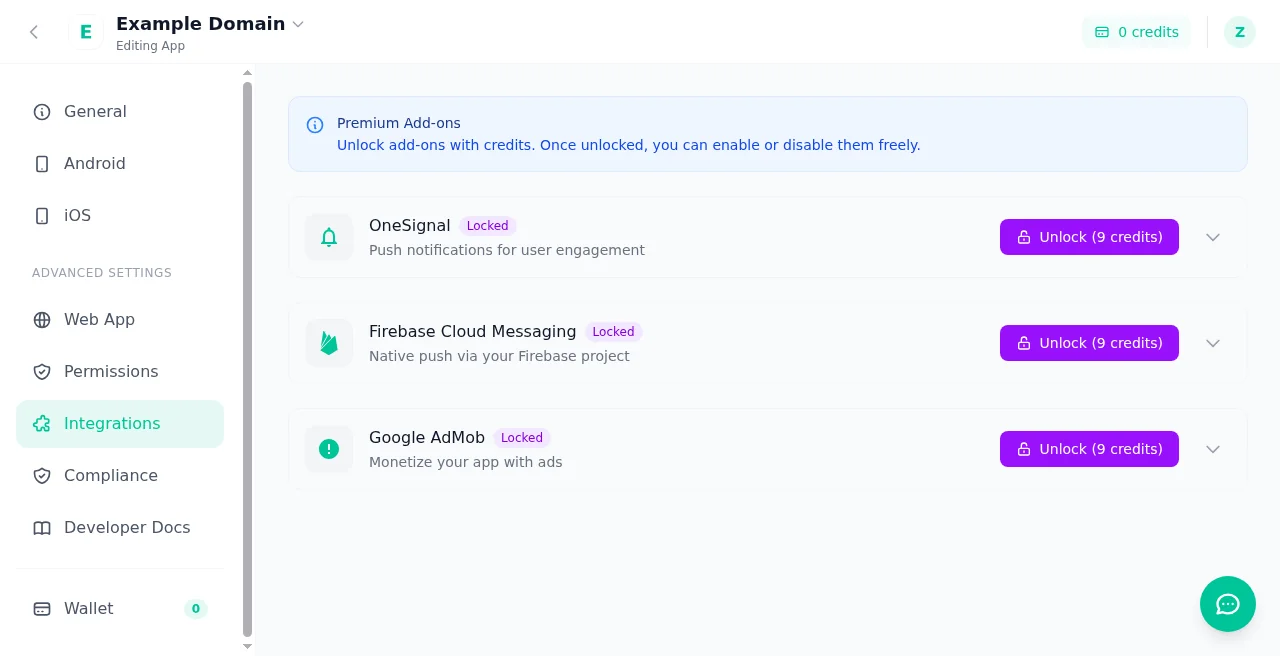Open the Wallet sidebar item
The height and width of the screenshot is (656, 1280).
(x=120, y=608)
